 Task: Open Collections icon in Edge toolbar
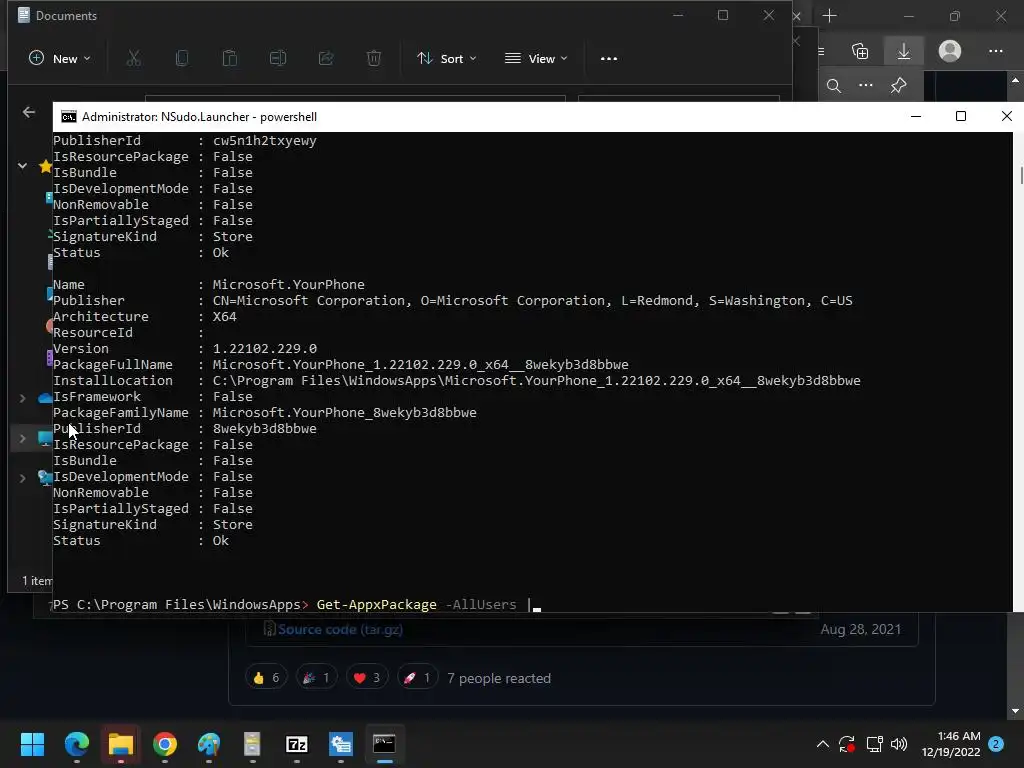pyautogui.click(x=860, y=51)
